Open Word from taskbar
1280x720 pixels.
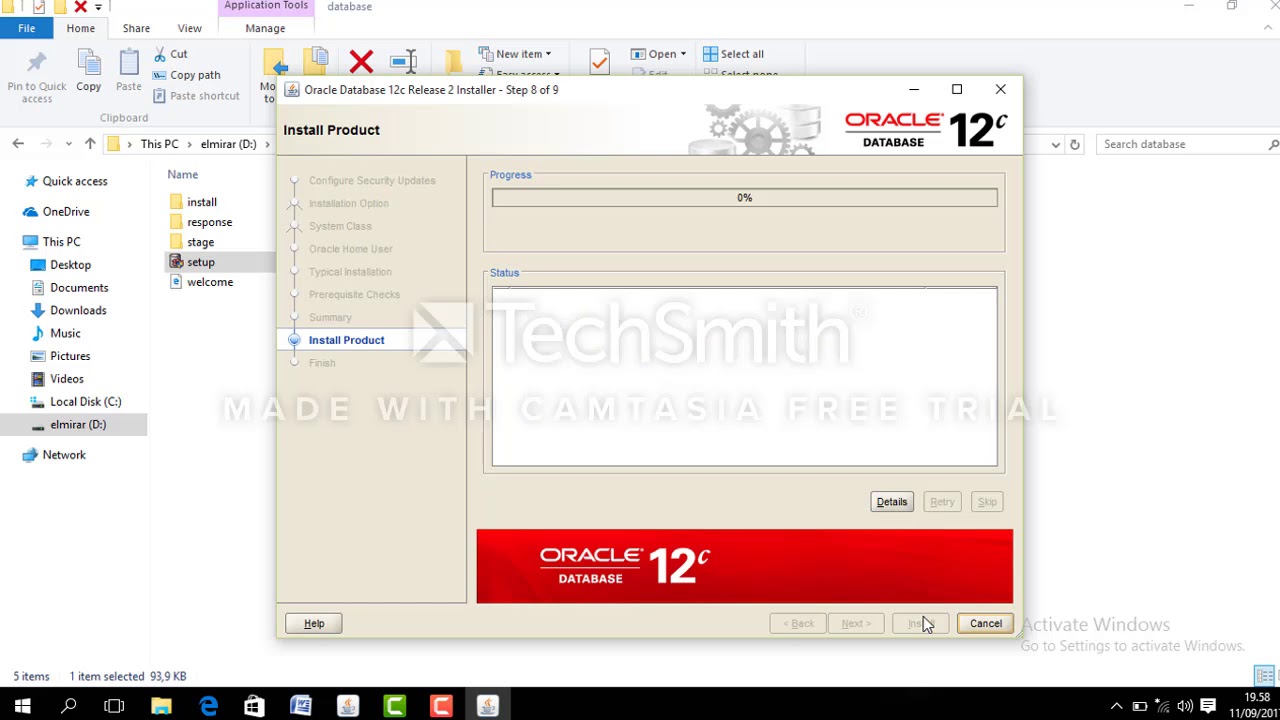point(301,706)
